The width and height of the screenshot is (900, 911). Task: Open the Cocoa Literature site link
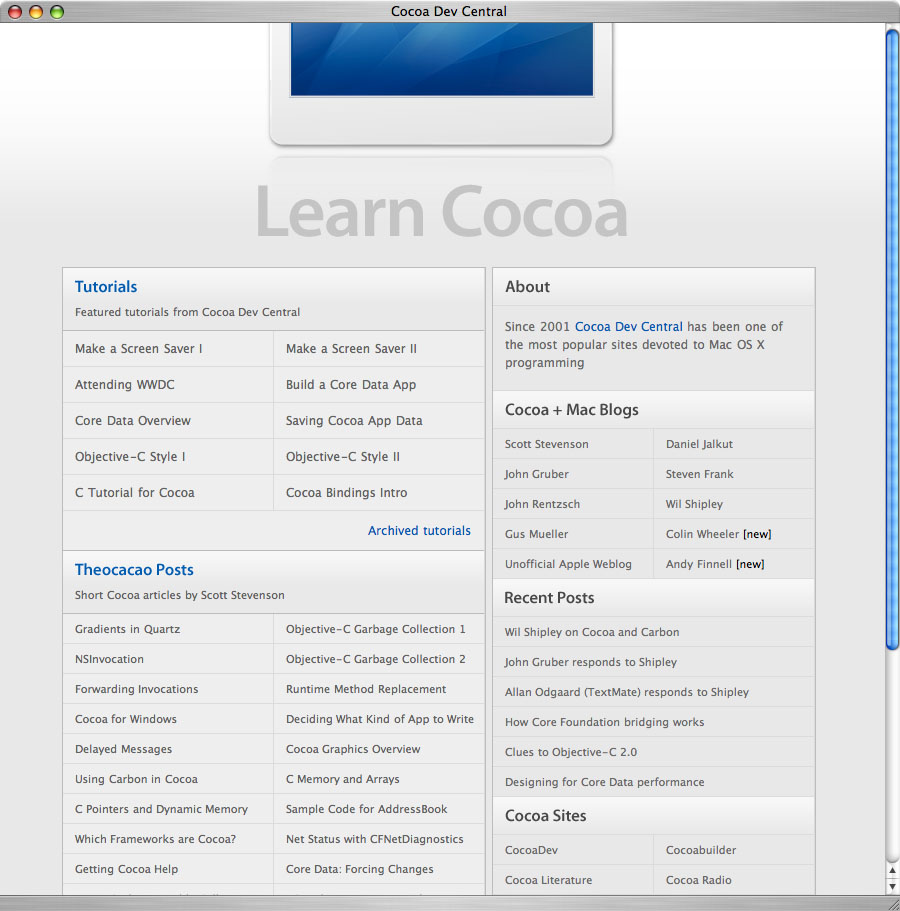click(548, 880)
